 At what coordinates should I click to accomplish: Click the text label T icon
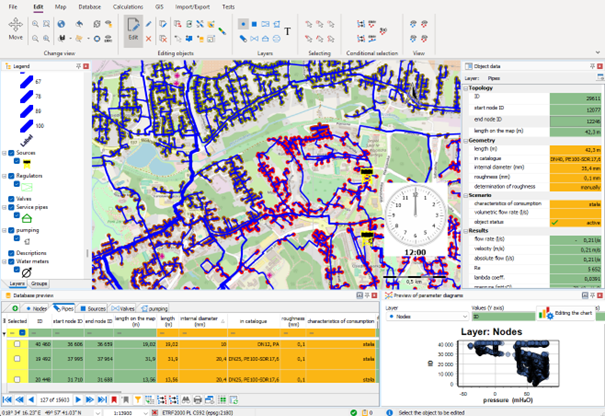click(287, 31)
